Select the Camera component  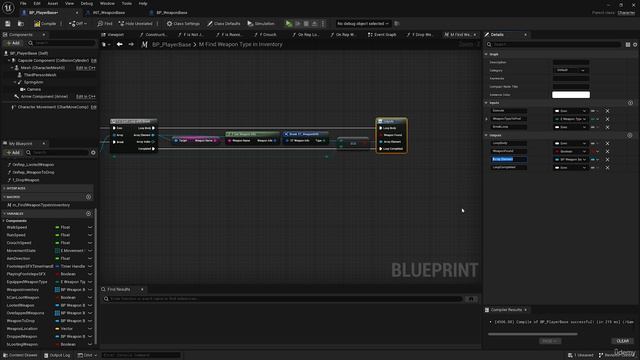[33, 89]
